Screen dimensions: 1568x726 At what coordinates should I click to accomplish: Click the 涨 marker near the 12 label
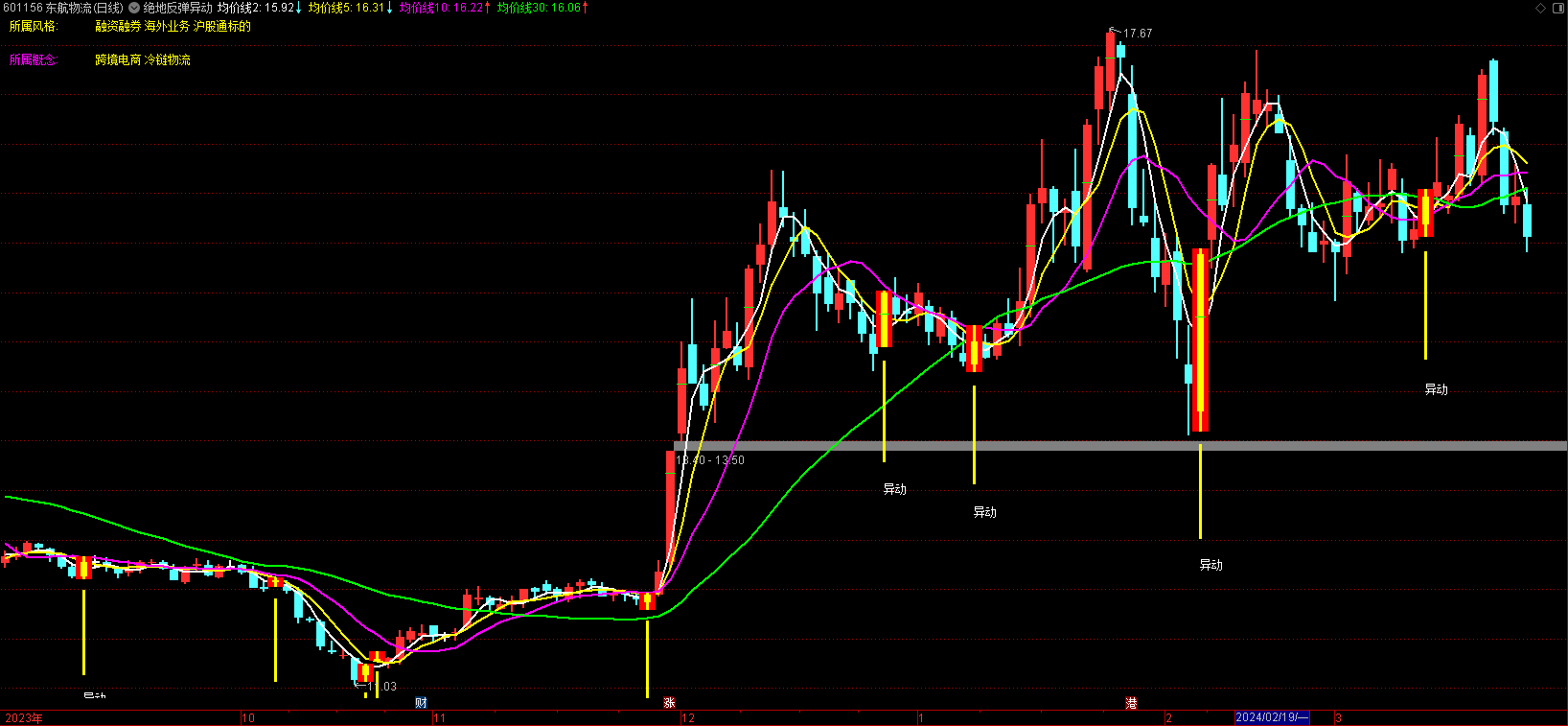coord(669,703)
